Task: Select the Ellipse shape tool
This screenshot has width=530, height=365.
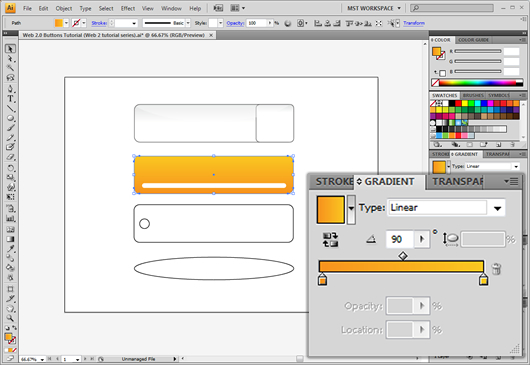Action: (10, 118)
